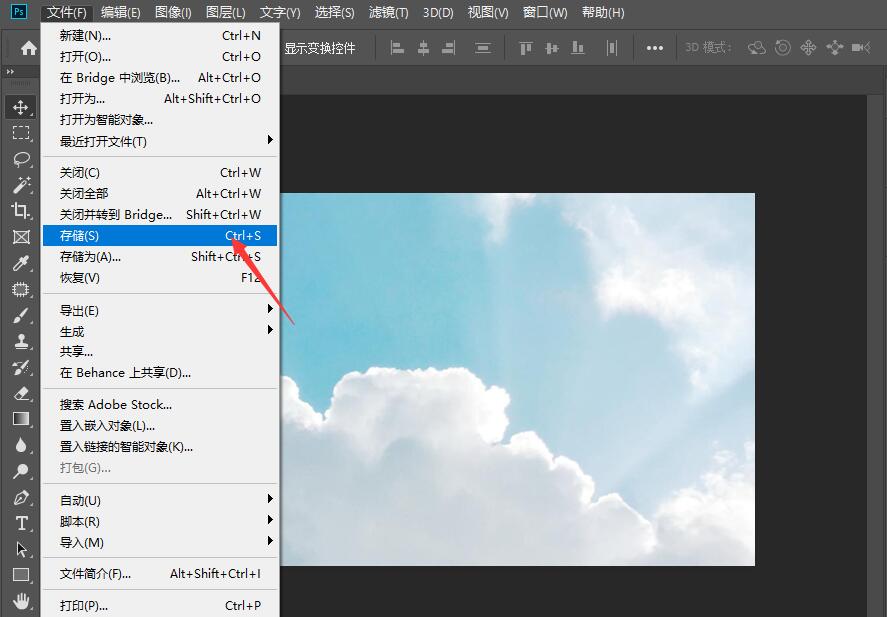Choose 在 Bridge 中浏览(B)... entry

(160, 77)
